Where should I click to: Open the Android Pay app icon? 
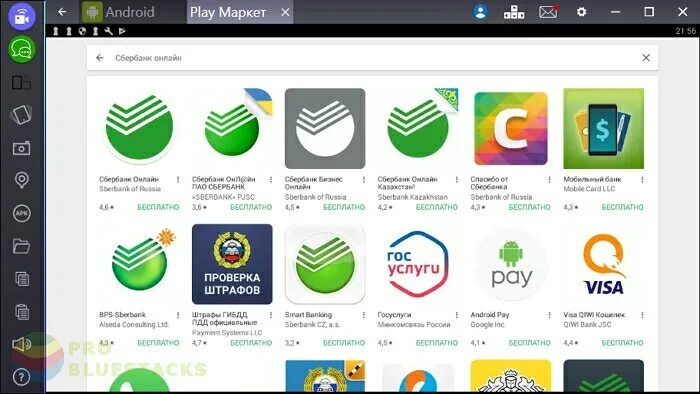point(511,264)
